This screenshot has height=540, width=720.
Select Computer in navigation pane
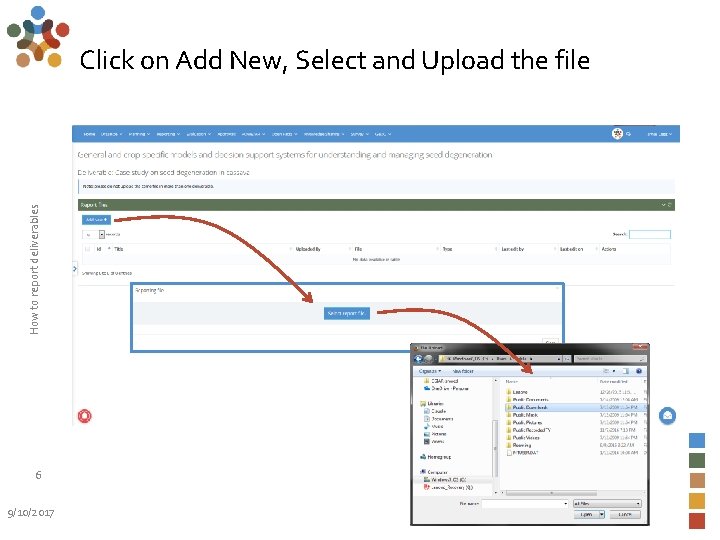tap(433, 472)
